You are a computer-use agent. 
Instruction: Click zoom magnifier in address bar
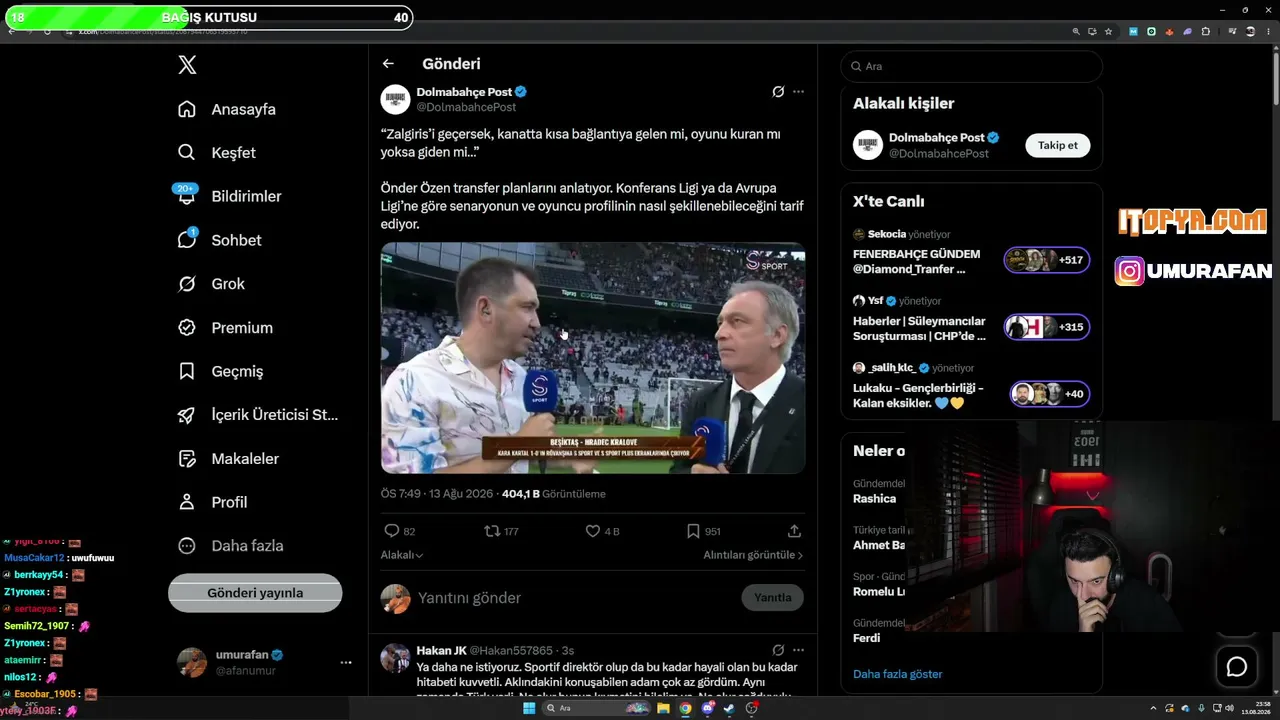pos(1076,31)
